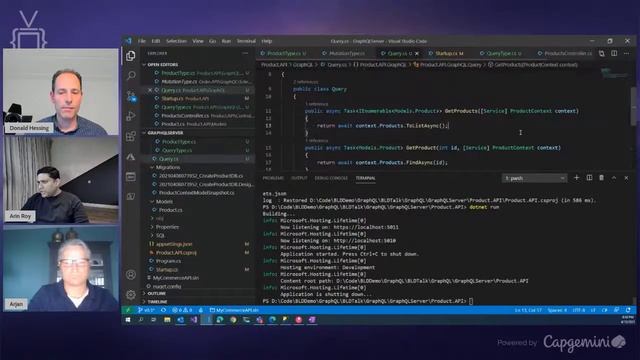The height and width of the screenshot is (360, 640).
Task: Click the git branch indicator in status bar
Action: [x=146, y=310]
